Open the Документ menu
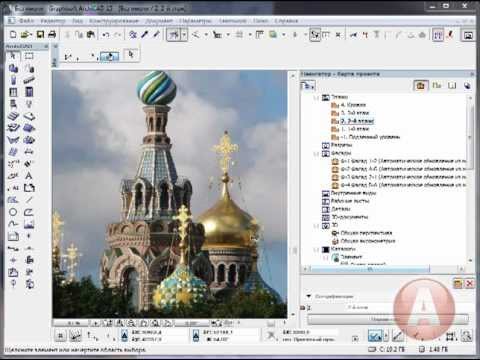480x360 pixels. click(159, 21)
